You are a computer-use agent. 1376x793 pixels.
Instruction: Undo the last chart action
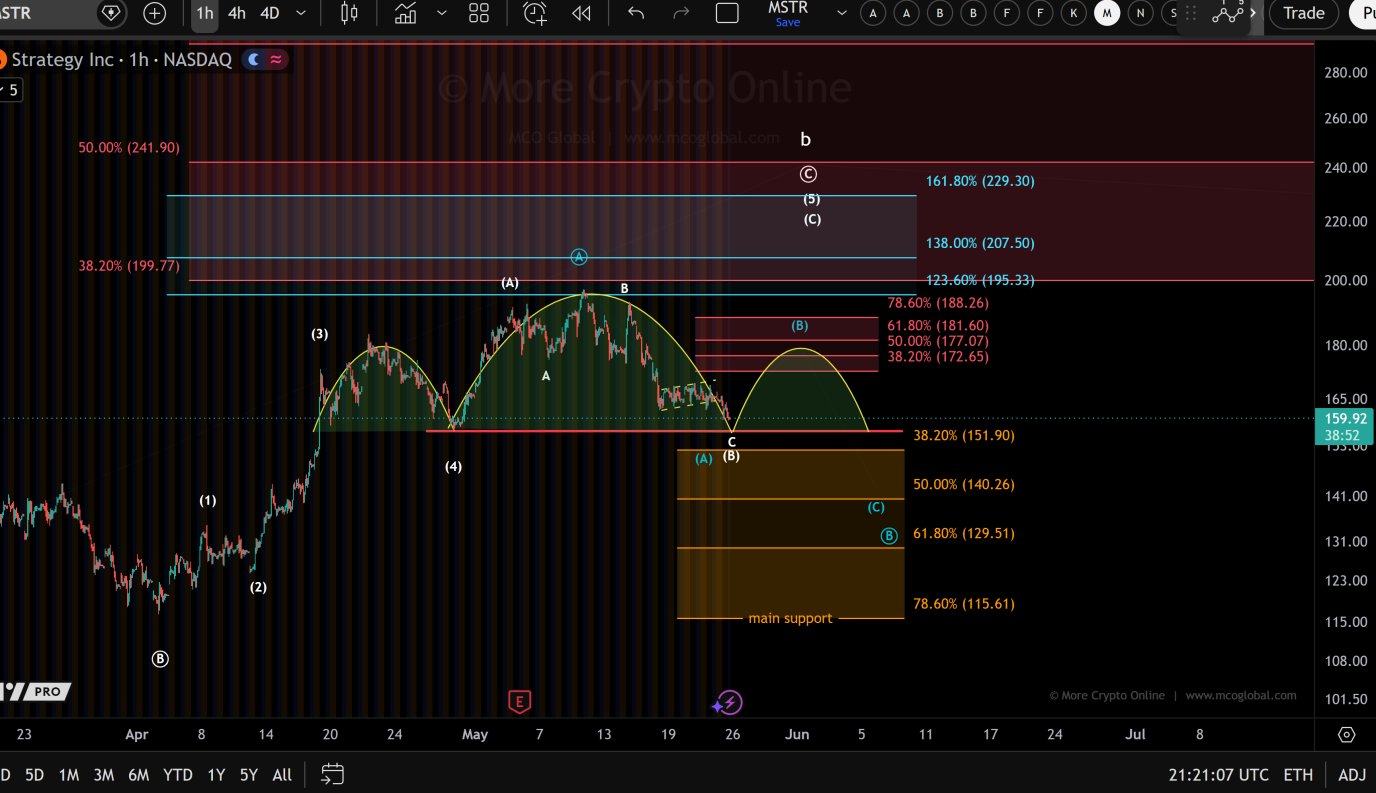pyautogui.click(x=636, y=13)
